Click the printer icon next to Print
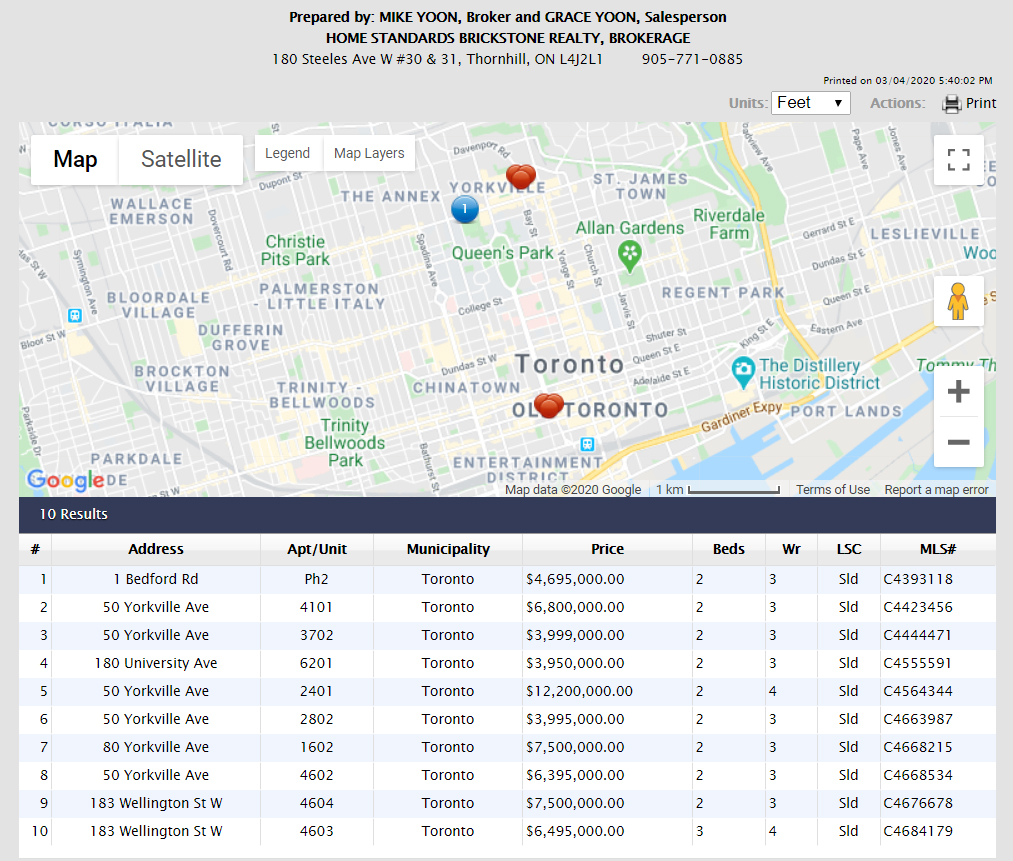This screenshot has height=861, width=1013. [951, 103]
